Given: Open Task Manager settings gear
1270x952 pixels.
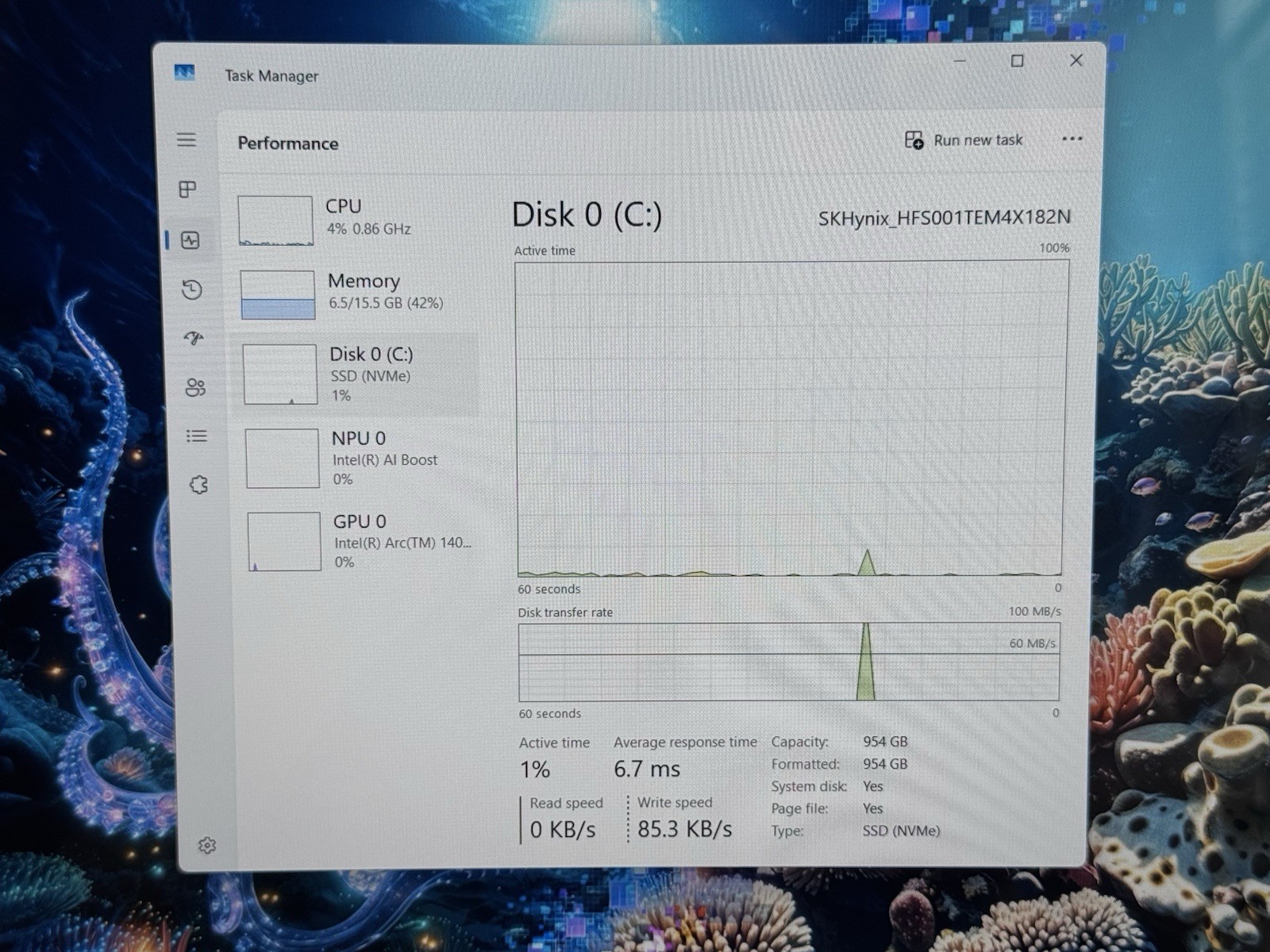Looking at the screenshot, I should click(207, 846).
